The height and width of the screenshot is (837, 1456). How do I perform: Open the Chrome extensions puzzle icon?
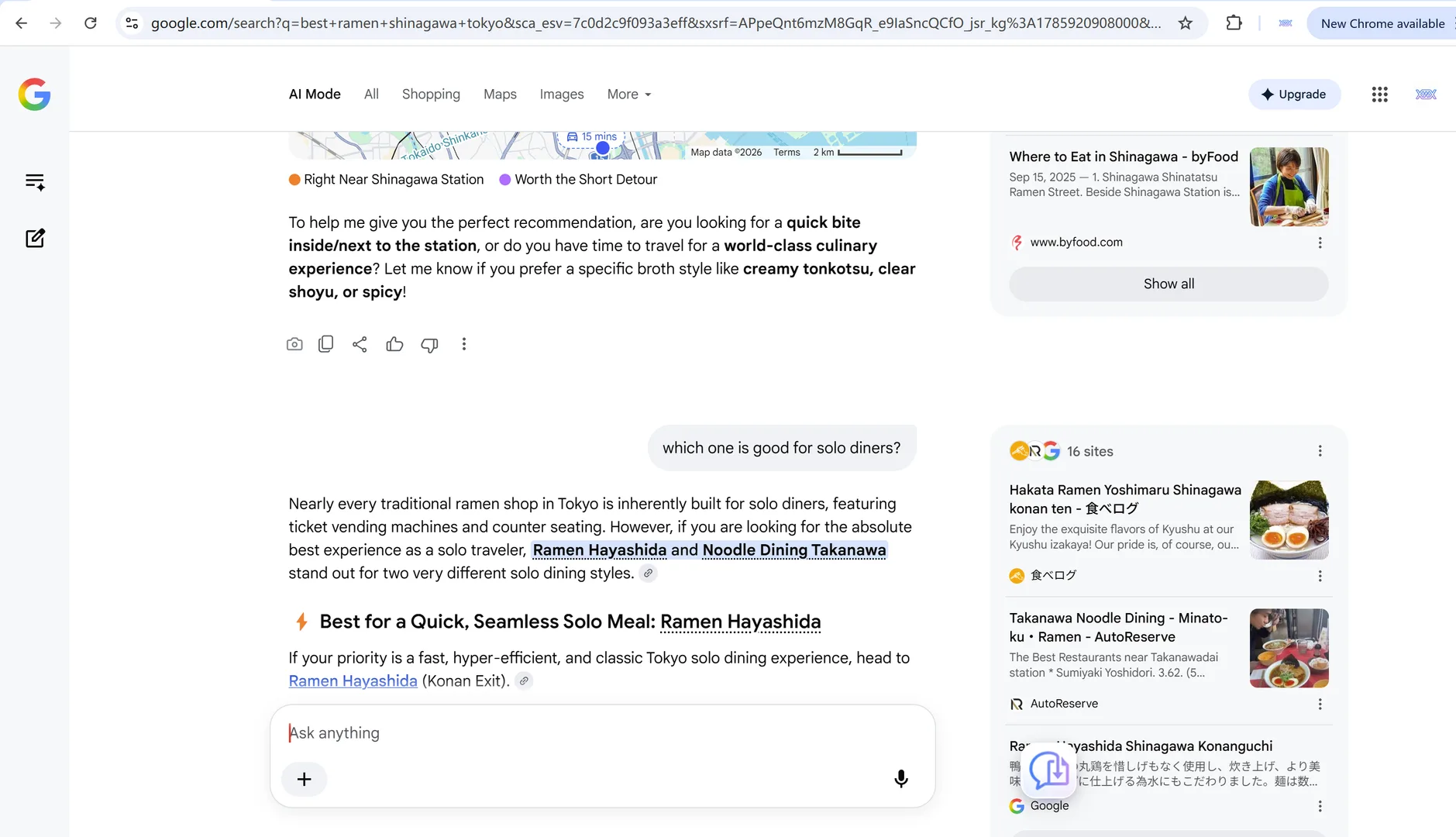point(1234,23)
